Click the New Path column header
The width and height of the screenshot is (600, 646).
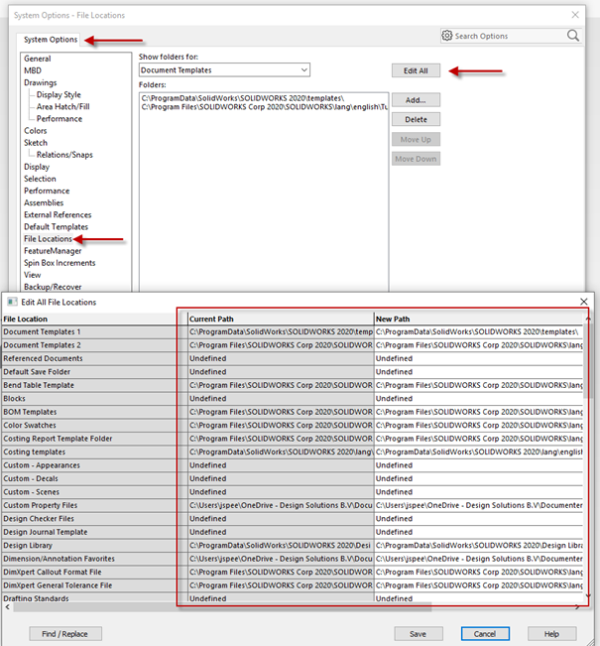point(479,319)
